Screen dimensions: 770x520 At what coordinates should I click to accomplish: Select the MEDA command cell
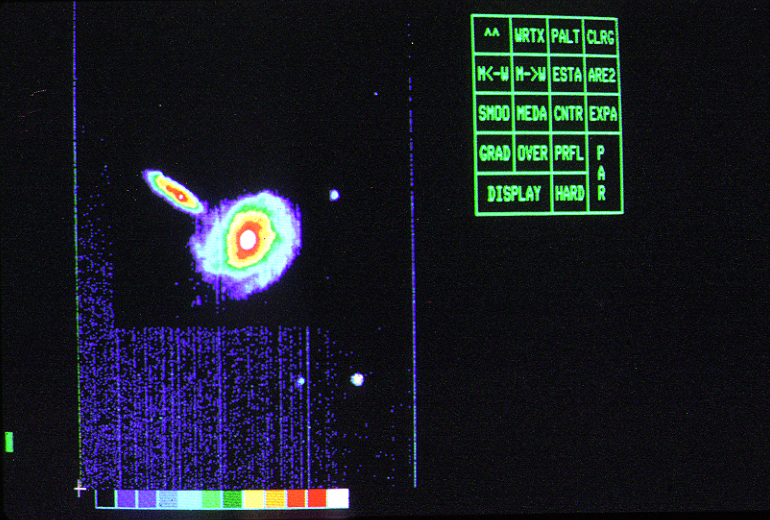pos(531,114)
